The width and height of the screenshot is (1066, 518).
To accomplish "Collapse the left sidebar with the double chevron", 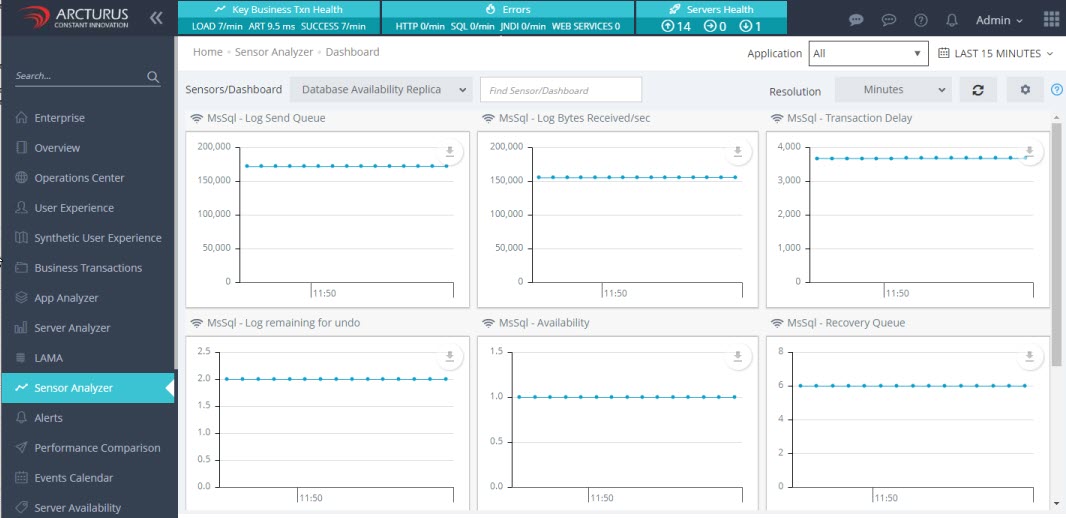I will pyautogui.click(x=156, y=18).
